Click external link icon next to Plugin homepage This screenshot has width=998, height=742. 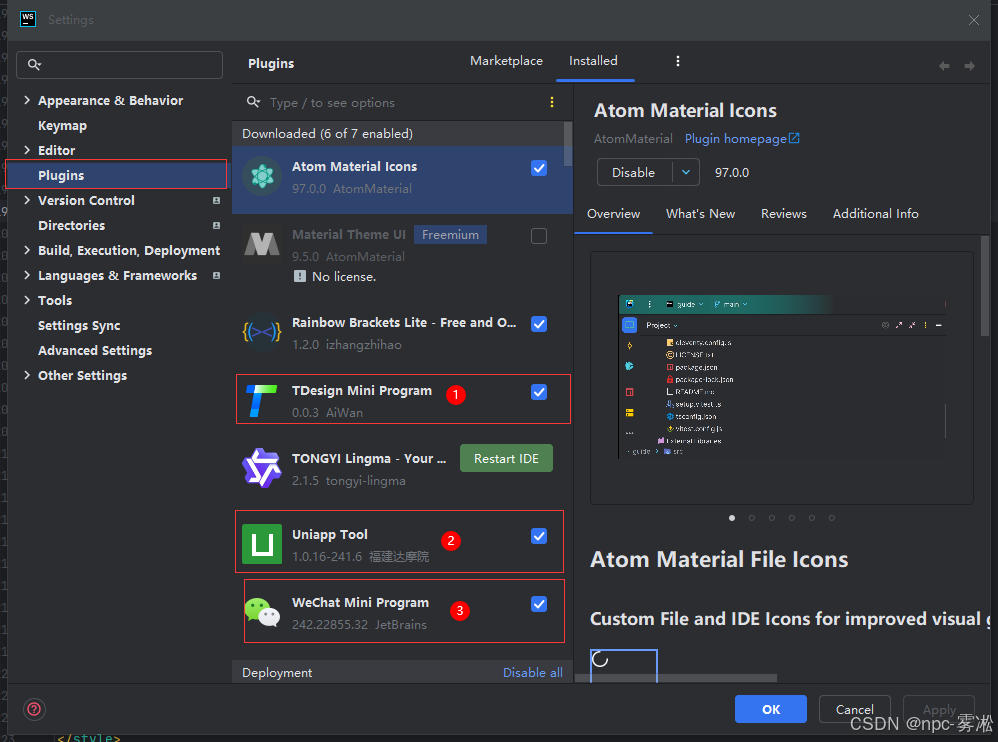click(x=794, y=138)
